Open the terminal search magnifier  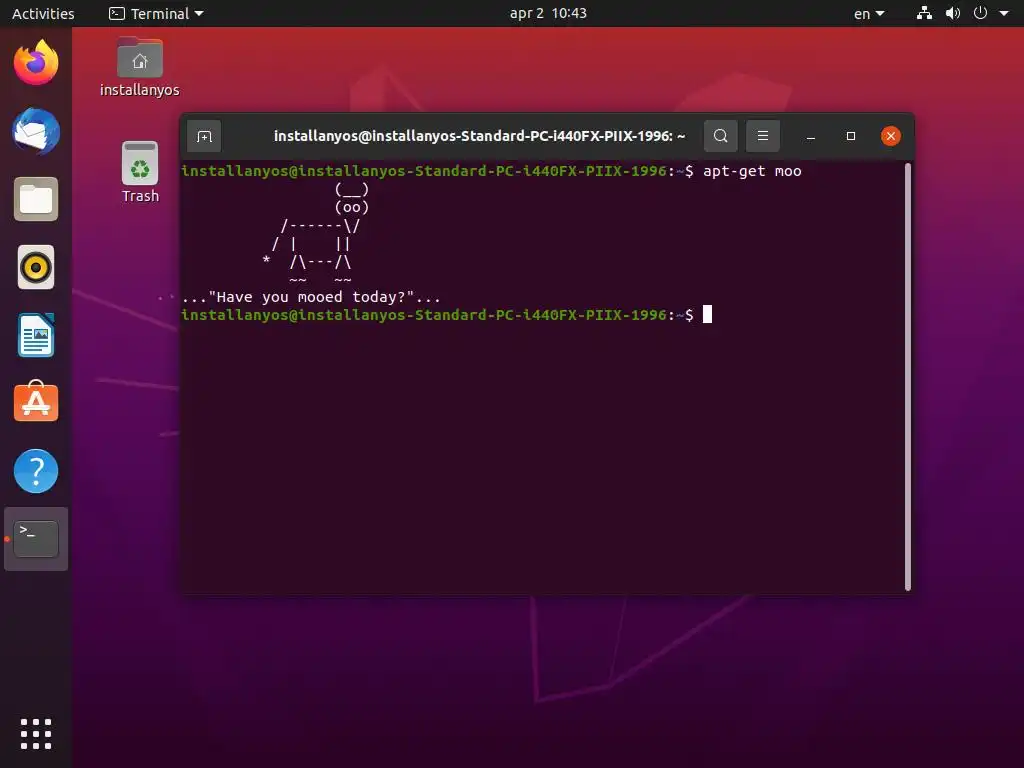(x=720, y=136)
